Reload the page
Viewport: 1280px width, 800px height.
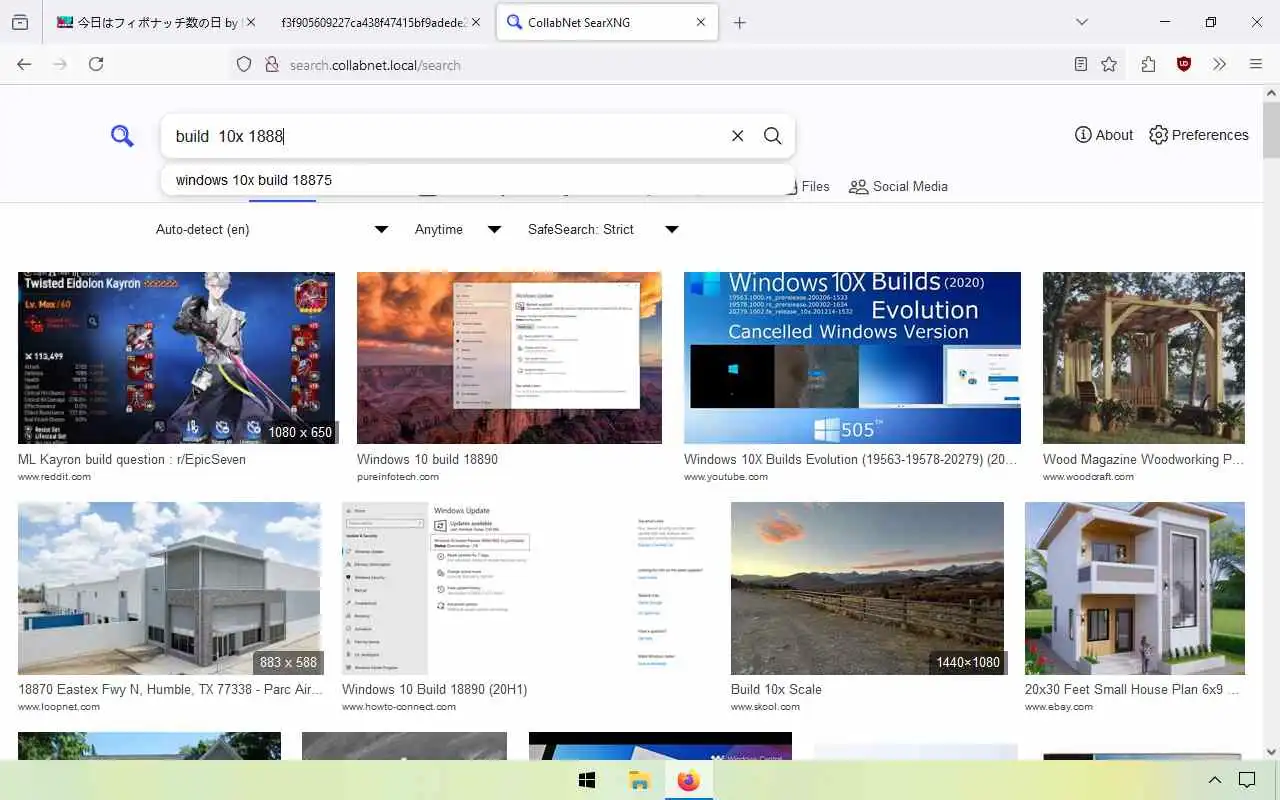click(96, 64)
